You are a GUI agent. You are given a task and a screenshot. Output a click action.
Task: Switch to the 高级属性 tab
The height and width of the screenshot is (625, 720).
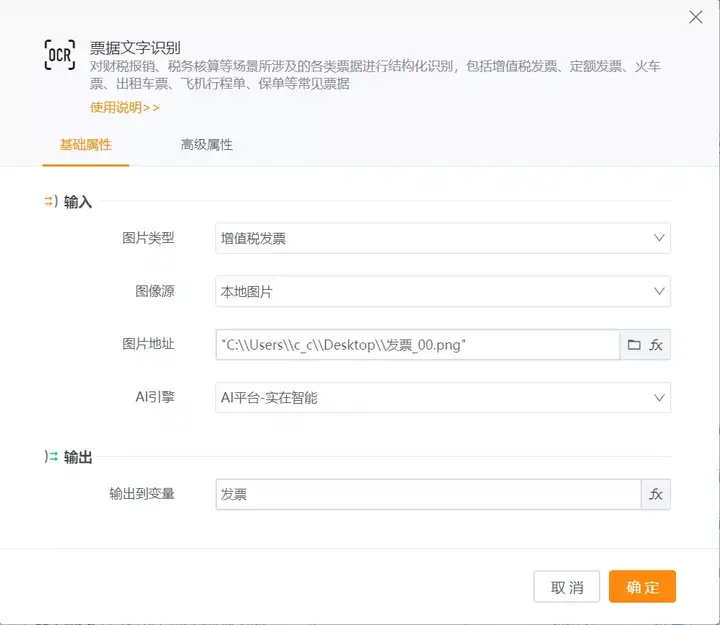207,145
